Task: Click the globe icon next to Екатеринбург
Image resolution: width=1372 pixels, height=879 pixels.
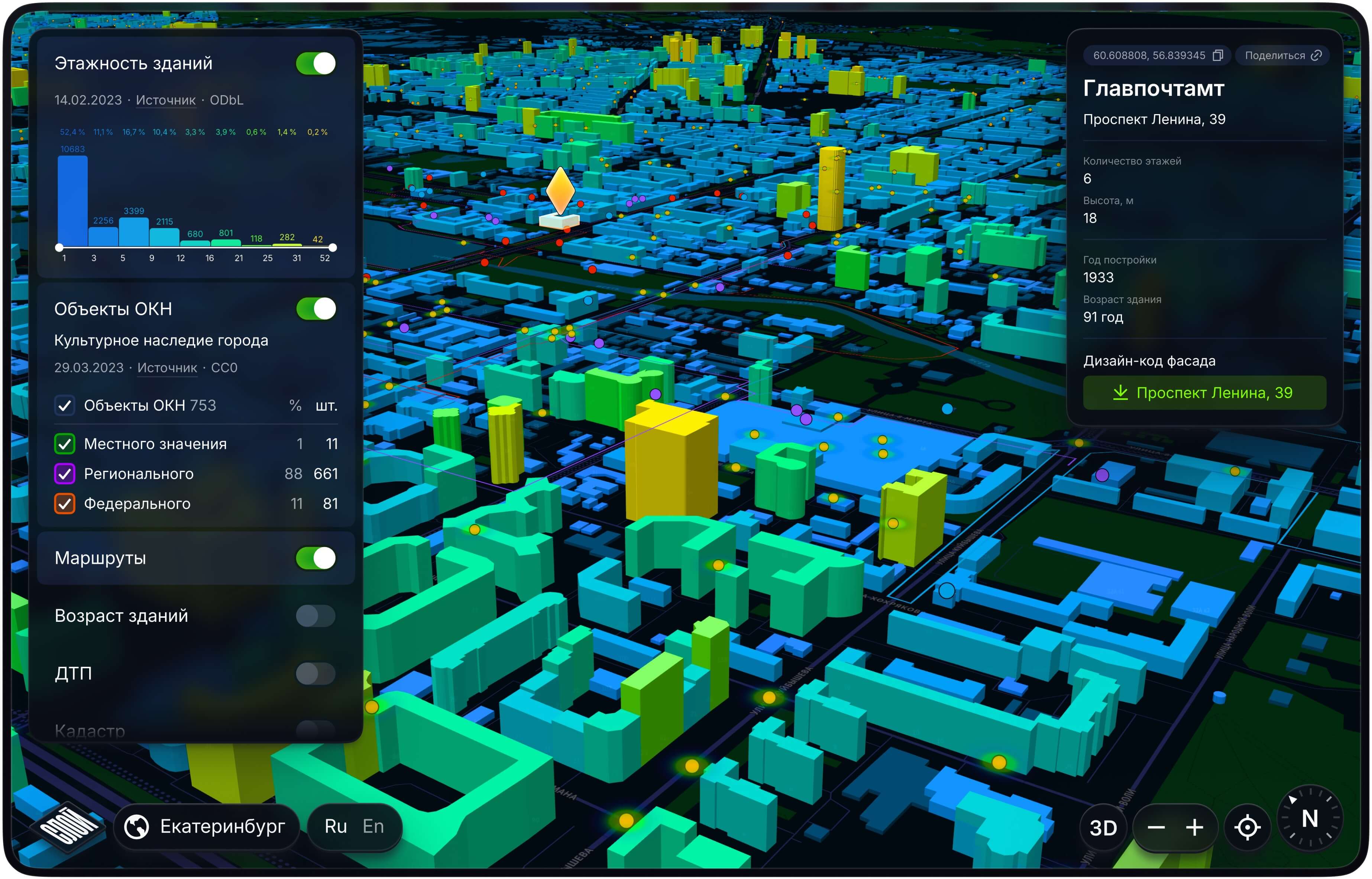Action: [x=136, y=826]
